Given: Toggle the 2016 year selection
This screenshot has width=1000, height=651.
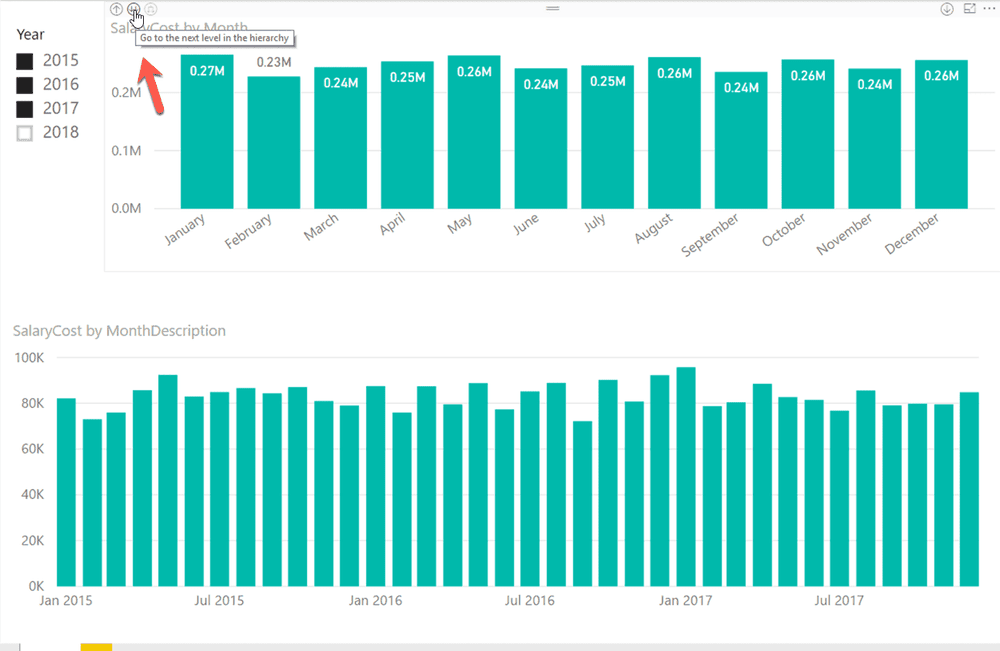Looking at the screenshot, I should pos(23,84).
